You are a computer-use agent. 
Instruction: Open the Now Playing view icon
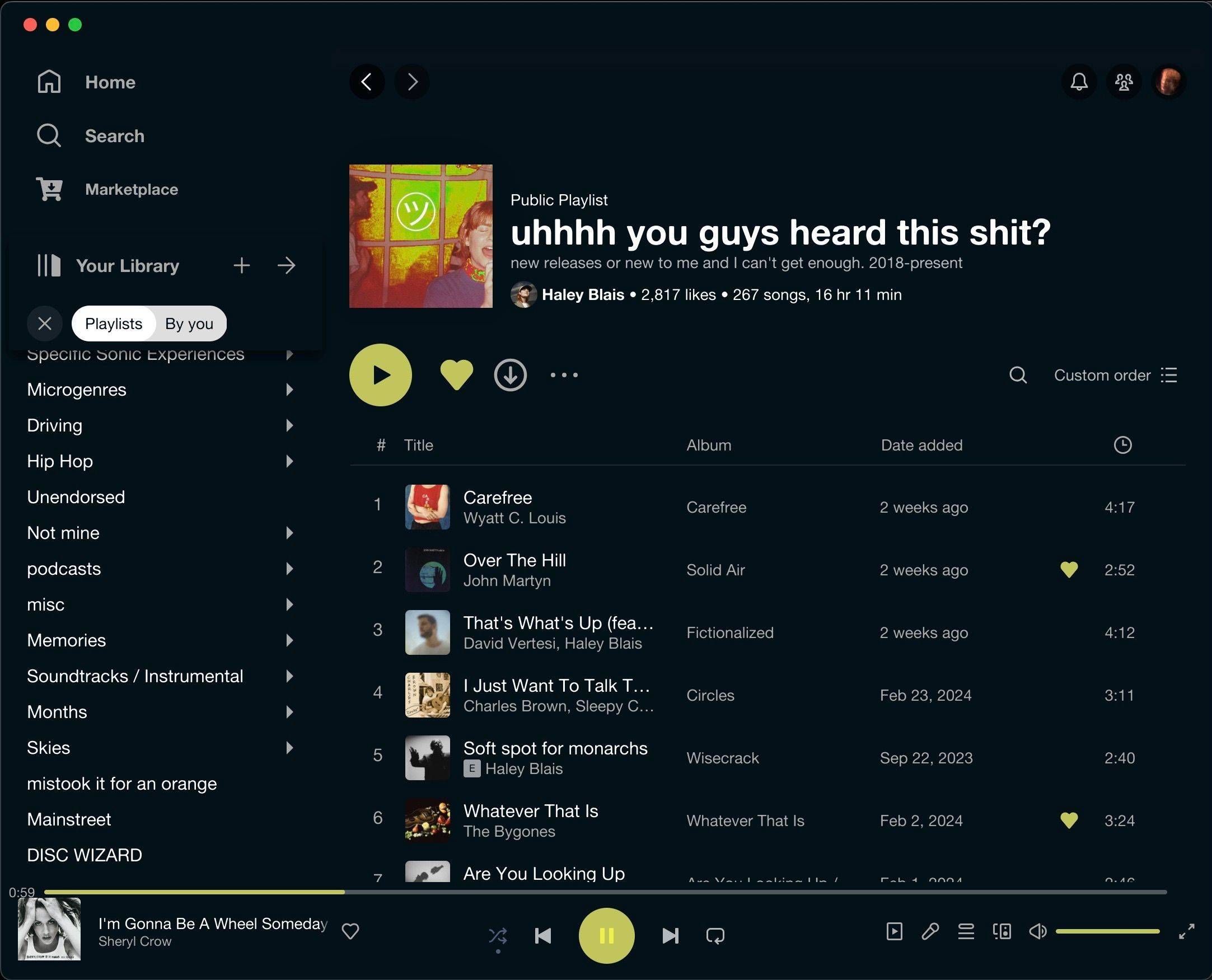coord(894,931)
